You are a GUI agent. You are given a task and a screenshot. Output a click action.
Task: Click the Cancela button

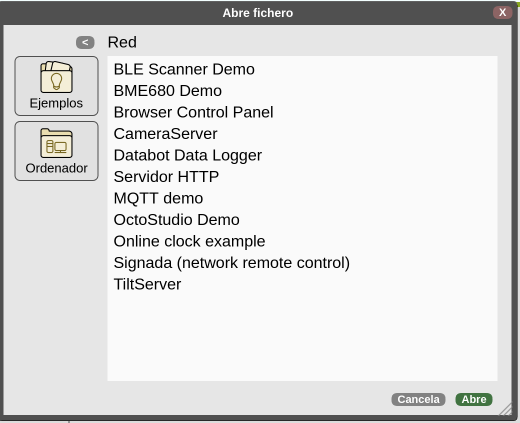tap(418, 399)
